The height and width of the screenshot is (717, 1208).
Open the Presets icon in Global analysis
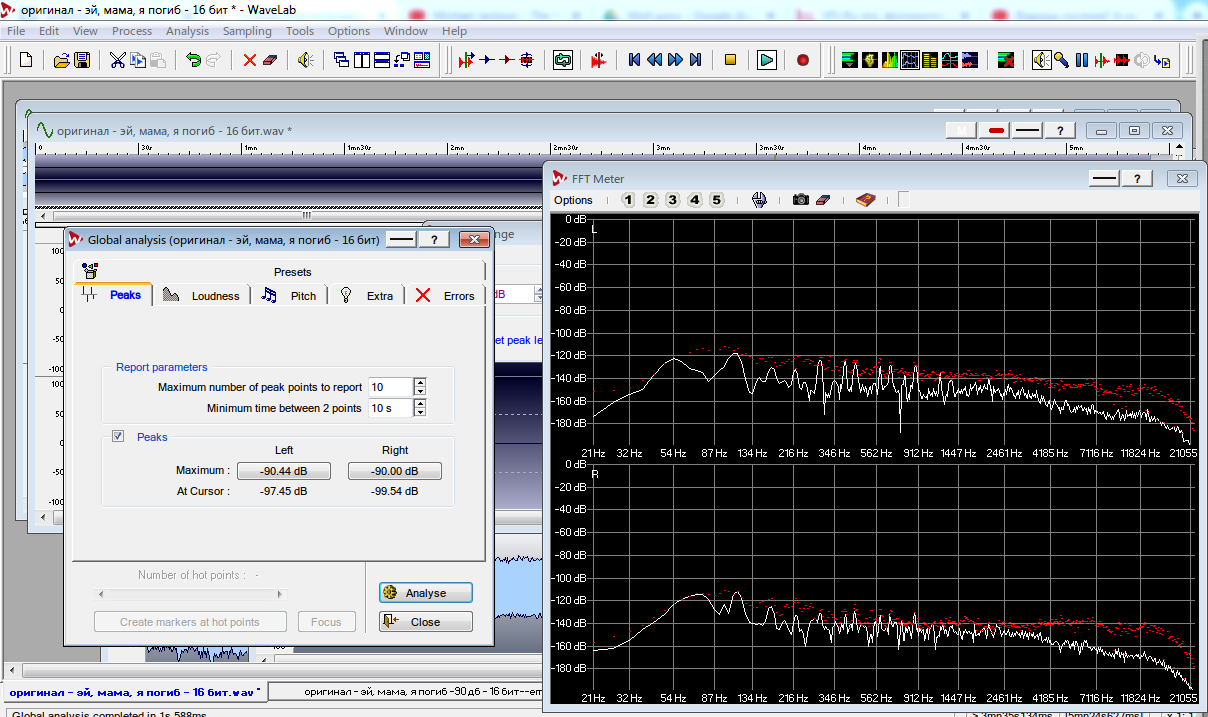[91, 270]
